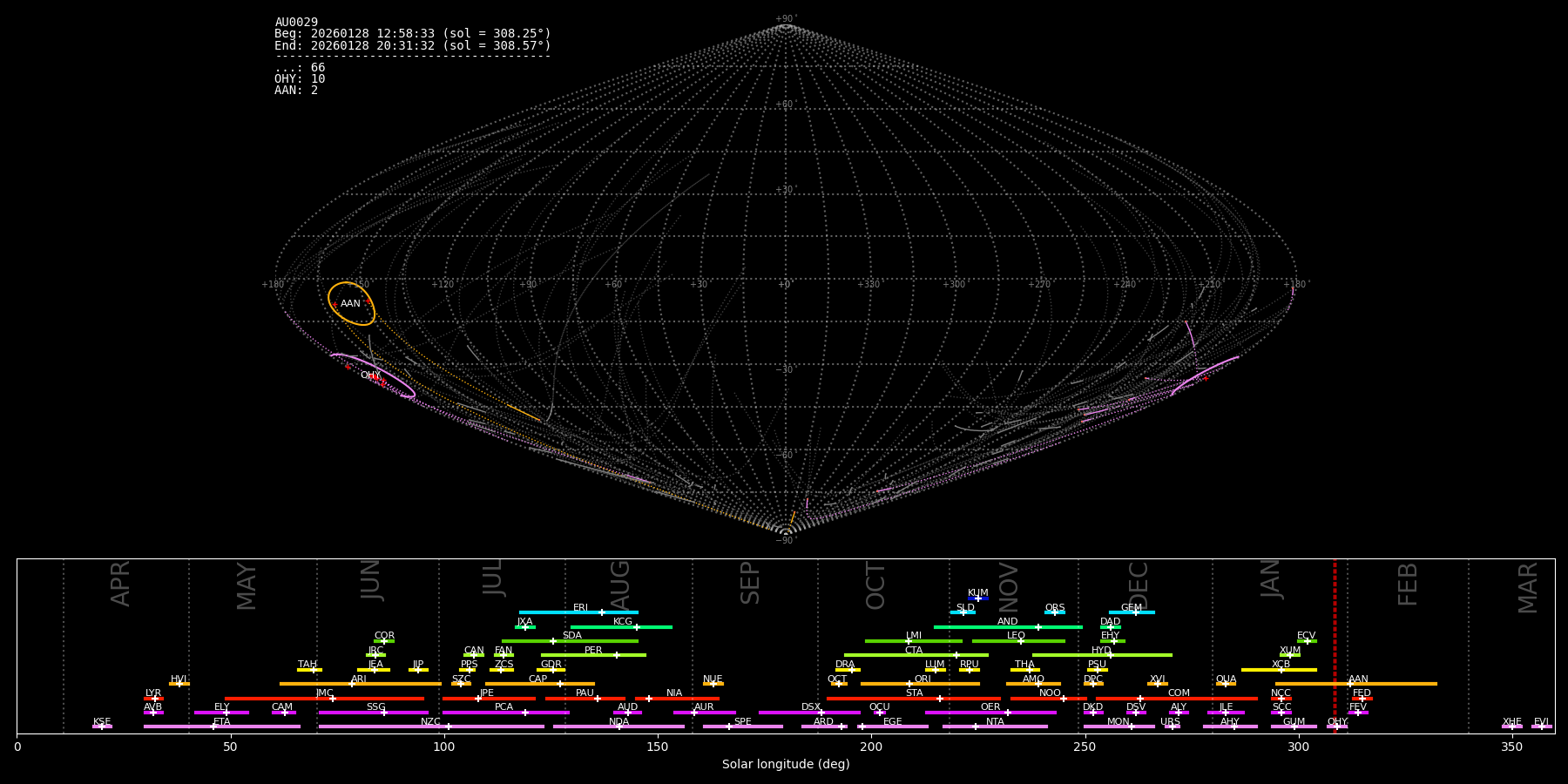Select the green AND shower bar
Screen dimensions: 1568x784
pos(976,627)
